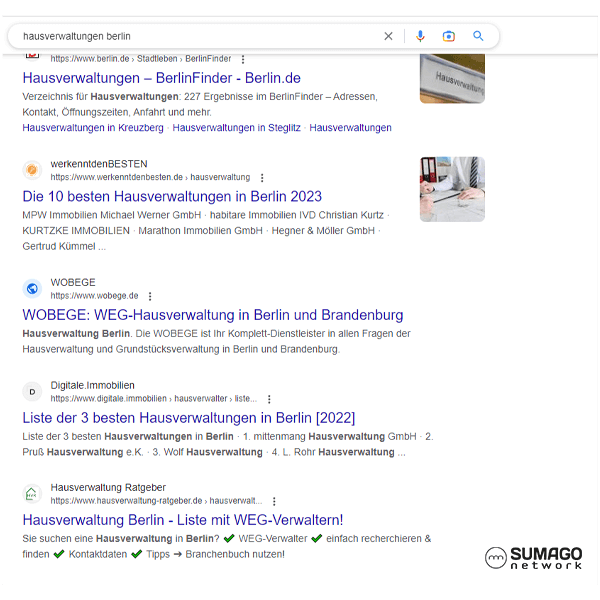Image resolution: width=600 pixels, height=600 pixels.
Task: Click the berlin.de Stadtleben BerlinFinder breadcrumb URL
Action: (141, 59)
